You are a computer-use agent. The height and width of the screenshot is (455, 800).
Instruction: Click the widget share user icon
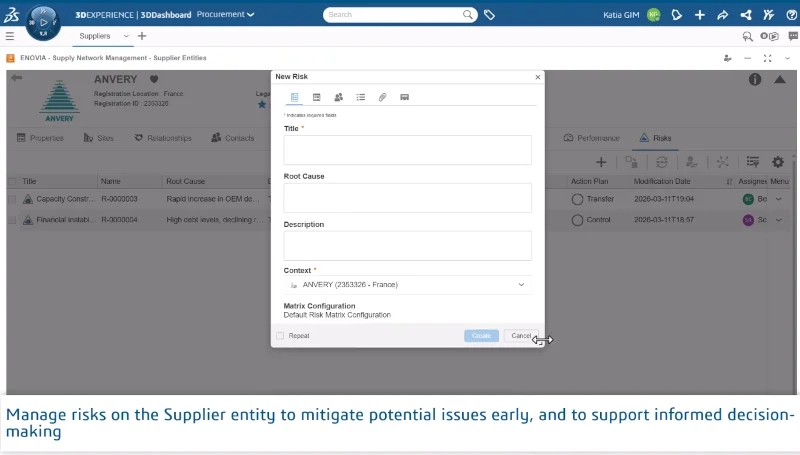pyautogui.click(x=728, y=58)
